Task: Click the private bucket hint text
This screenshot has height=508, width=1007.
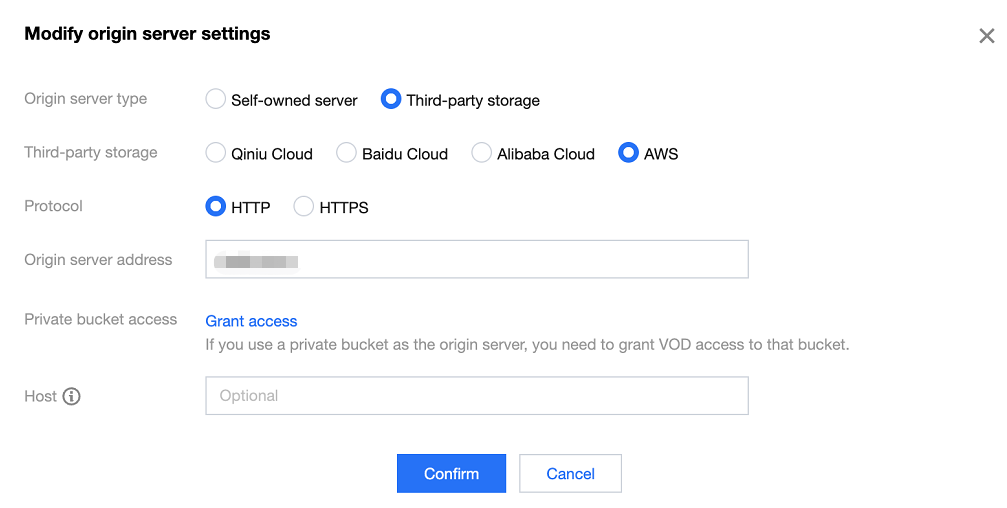Action: [x=527, y=345]
